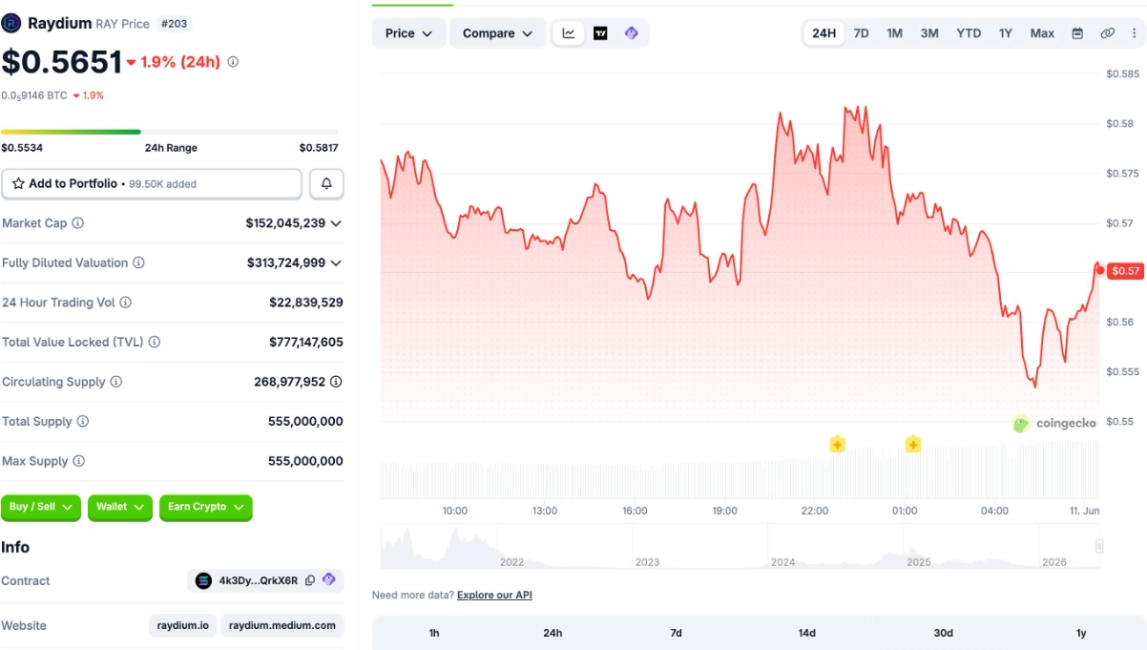1147x650 pixels.
Task: Select the 1Y chart range
Action: click(1006, 33)
